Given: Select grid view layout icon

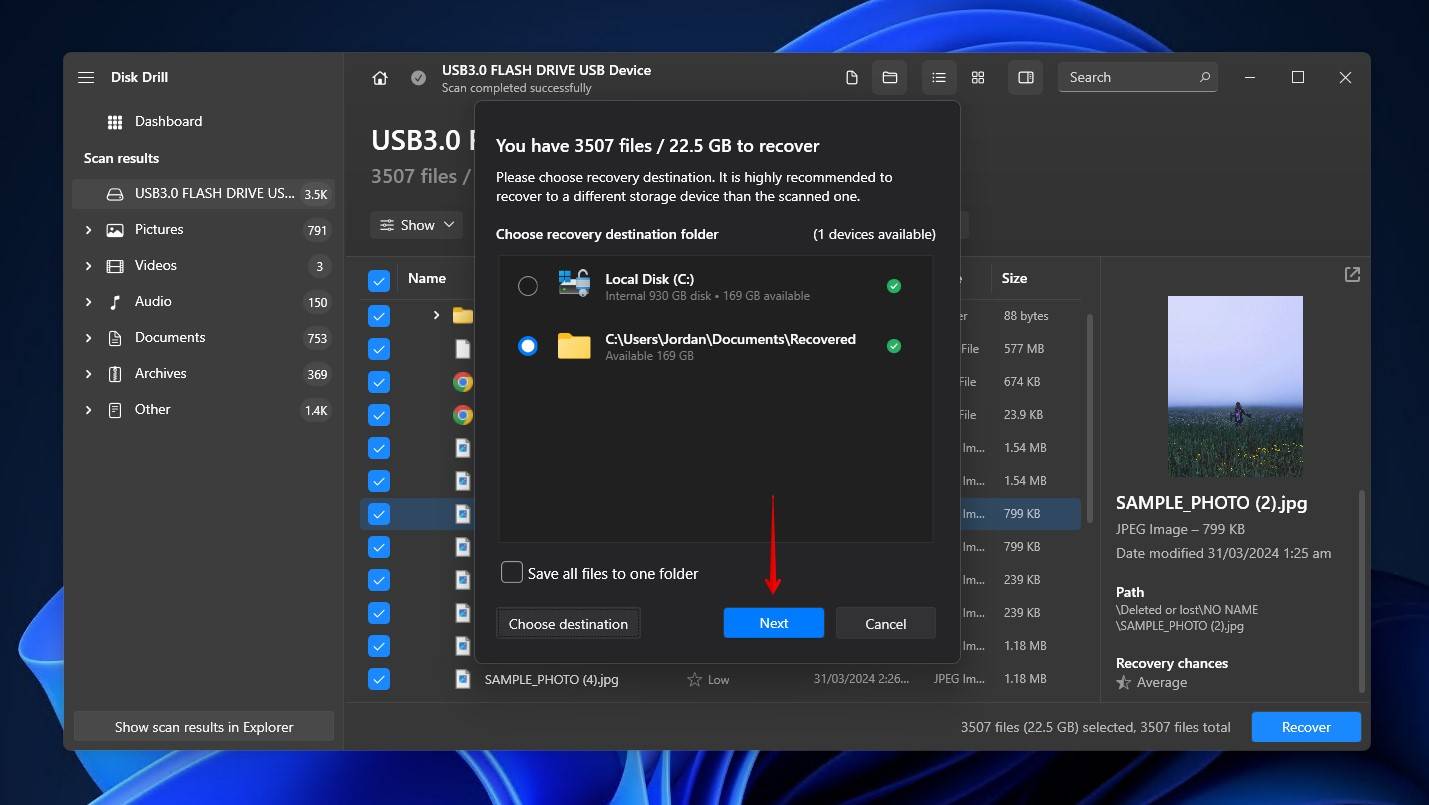Looking at the screenshot, I should [978, 77].
